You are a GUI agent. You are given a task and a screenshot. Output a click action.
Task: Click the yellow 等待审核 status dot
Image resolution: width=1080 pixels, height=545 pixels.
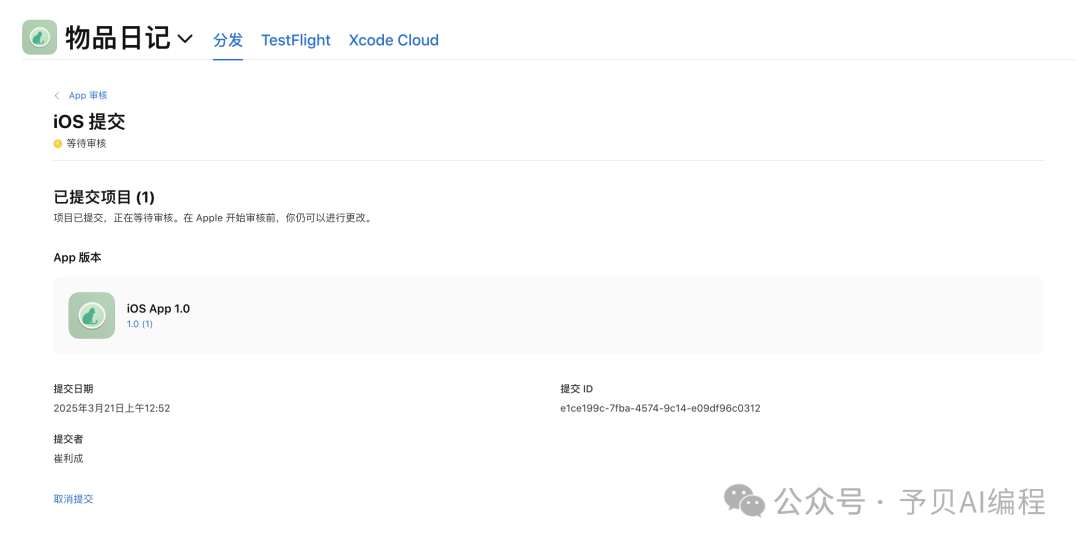[58, 144]
